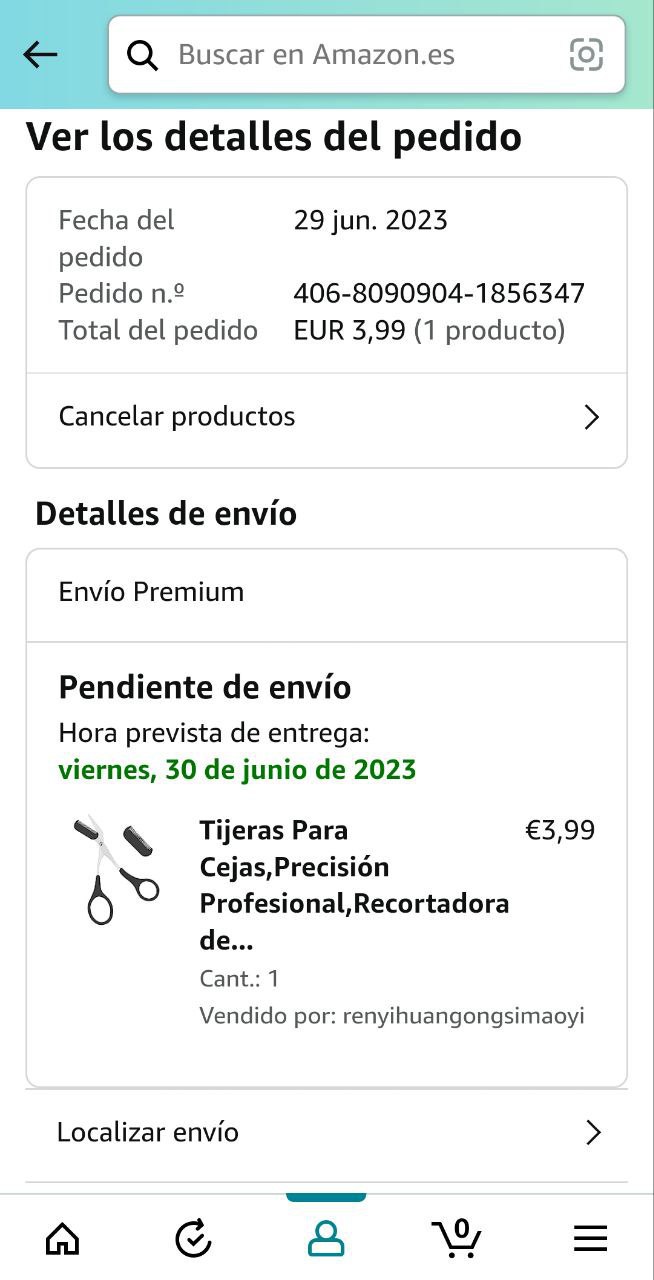
Task: Select the Localizar envío option
Action: pyautogui.click(x=326, y=1132)
